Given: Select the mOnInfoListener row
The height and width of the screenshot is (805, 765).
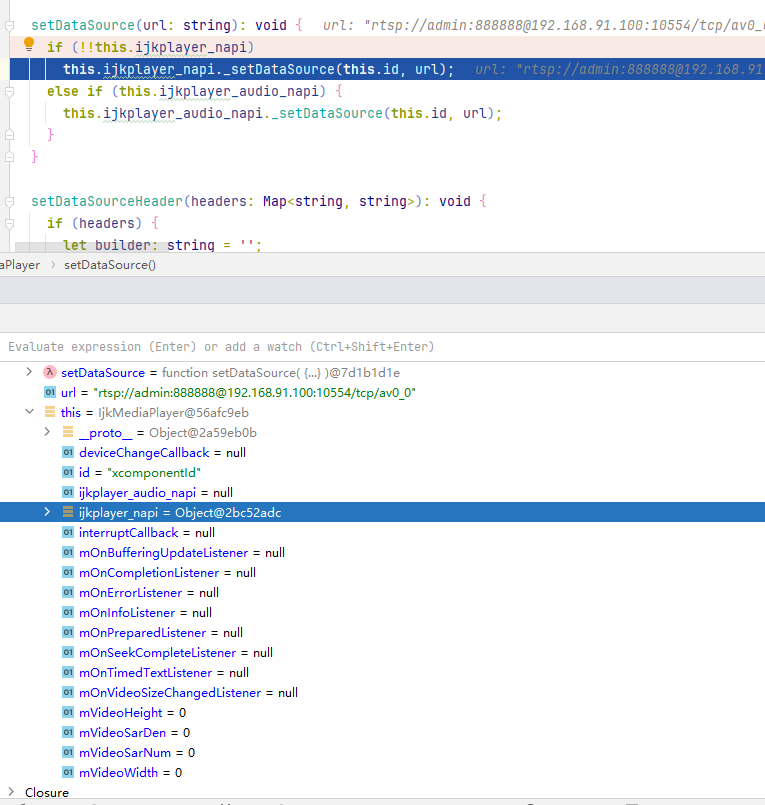Looking at the screenshot, I should click(382, 613).
